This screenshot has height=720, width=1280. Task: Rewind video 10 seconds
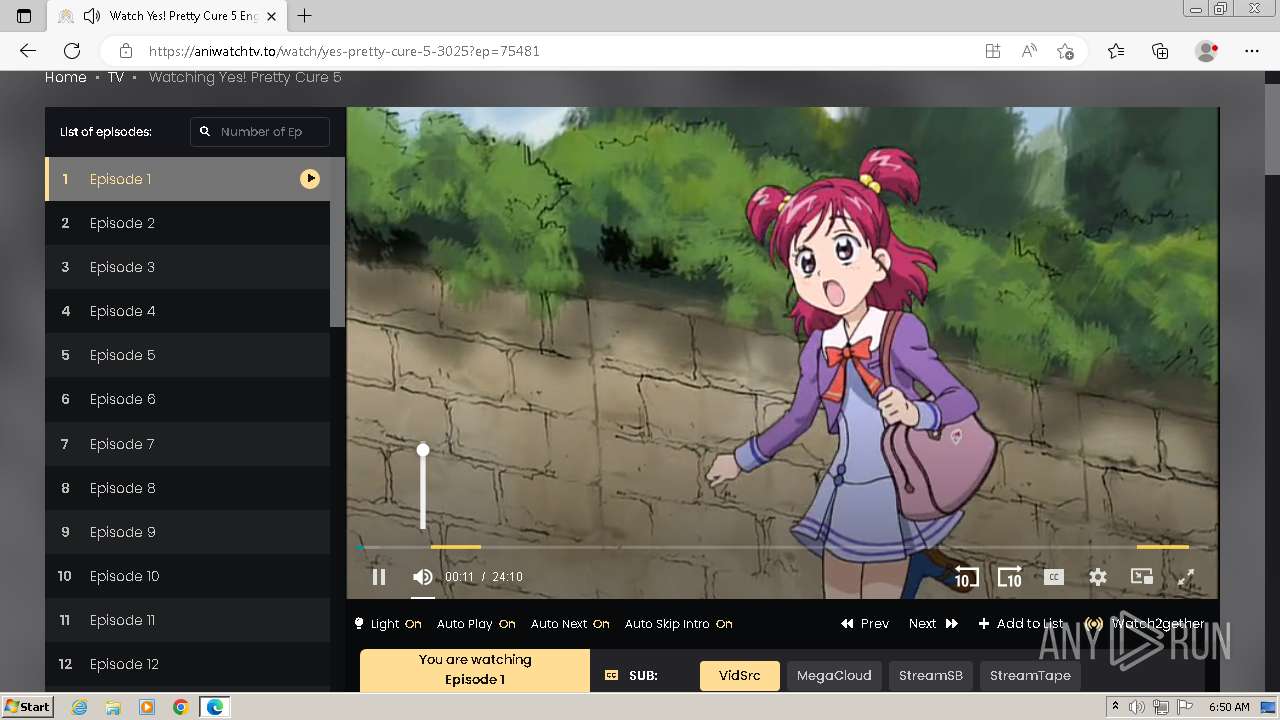pos(966,577)
